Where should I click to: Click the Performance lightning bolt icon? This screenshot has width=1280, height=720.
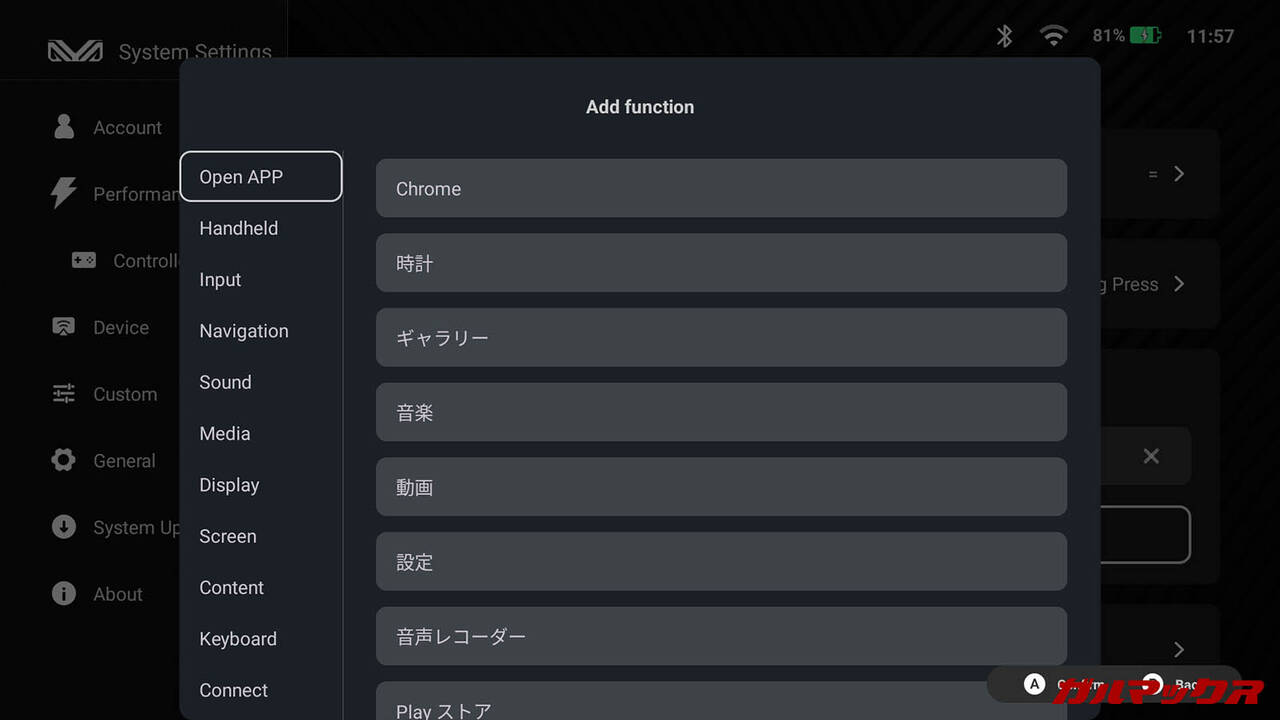pyautogui.click(x=64, y=193)
